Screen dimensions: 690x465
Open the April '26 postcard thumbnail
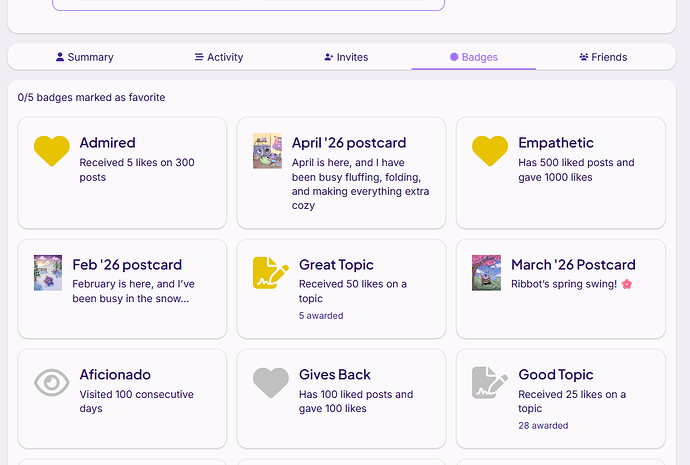pyautogui.click(x=267, y=151)
